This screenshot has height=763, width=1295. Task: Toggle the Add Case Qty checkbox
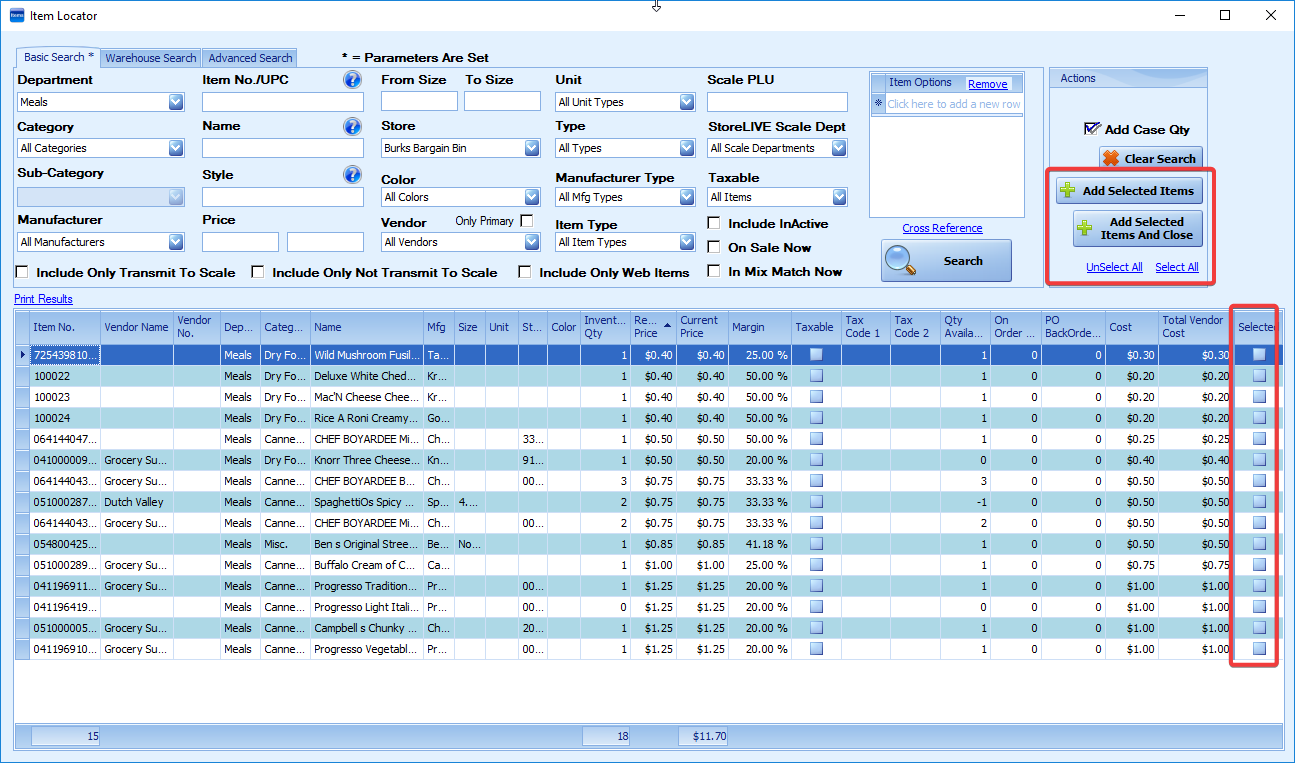pos(1092,129)
